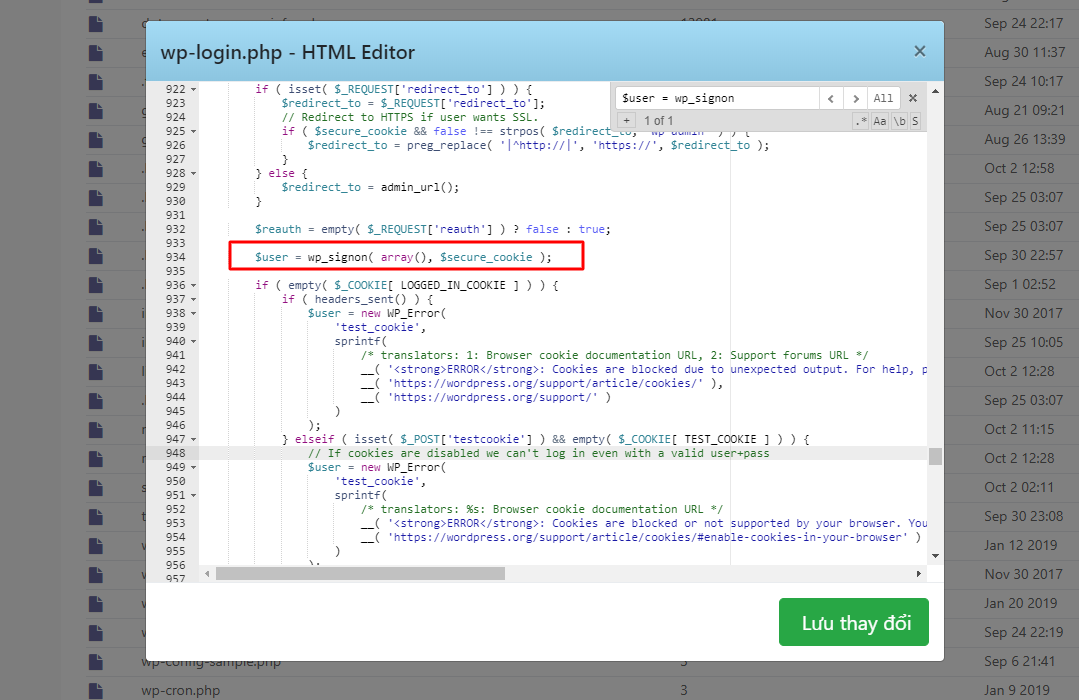The height and width of the screenshot is (700, 1079).
Task: Toggle case sensitive search (Aa)
Action: pos(879,121)
